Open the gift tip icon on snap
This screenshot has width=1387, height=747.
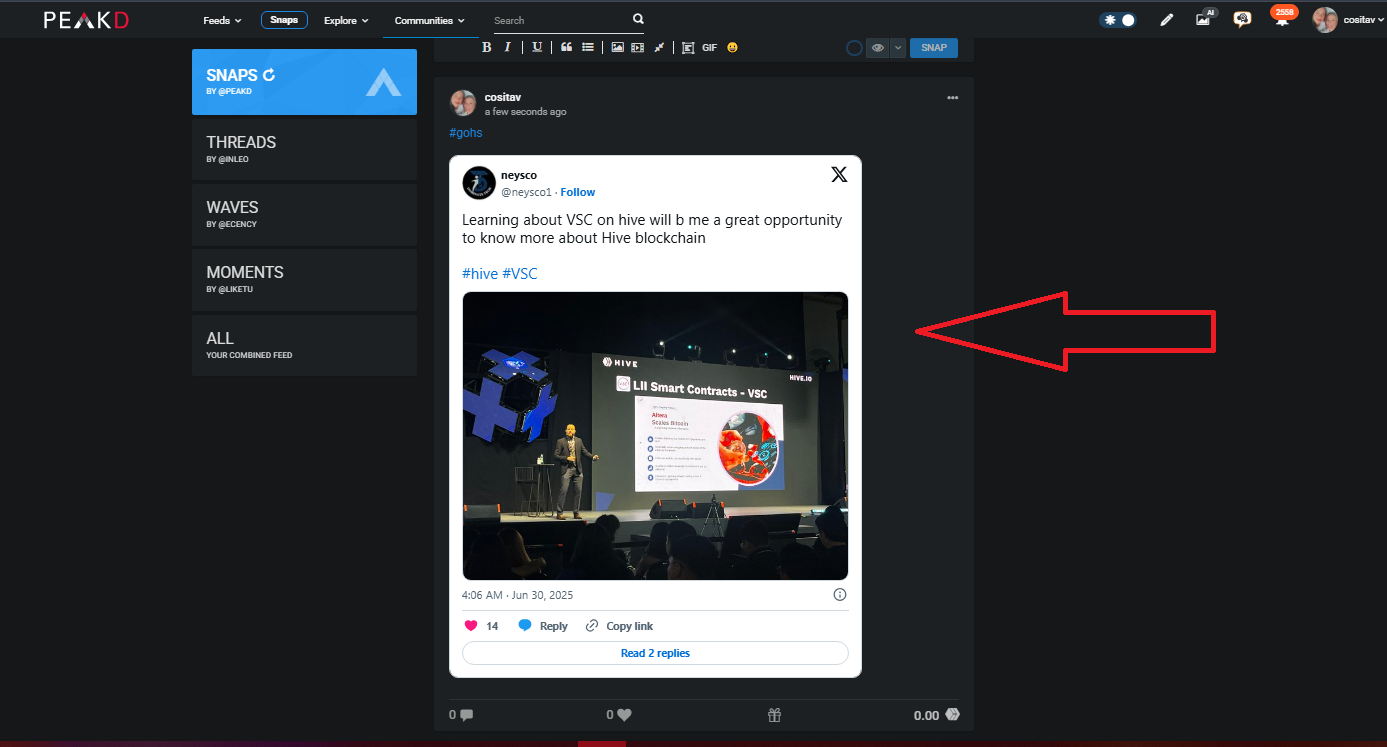click(x=774, y=715)
